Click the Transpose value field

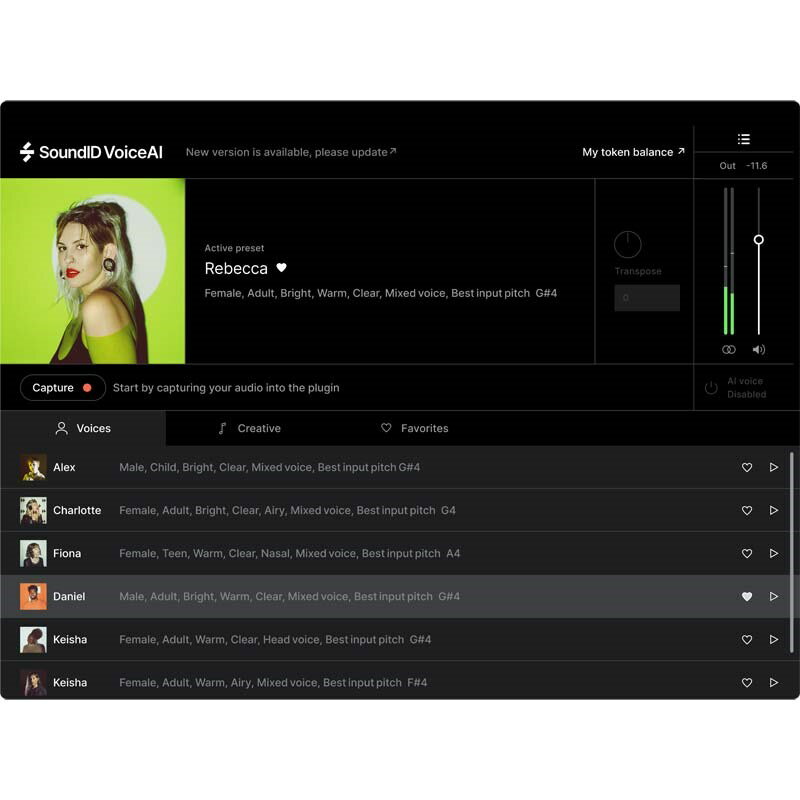tap(647, 298)
